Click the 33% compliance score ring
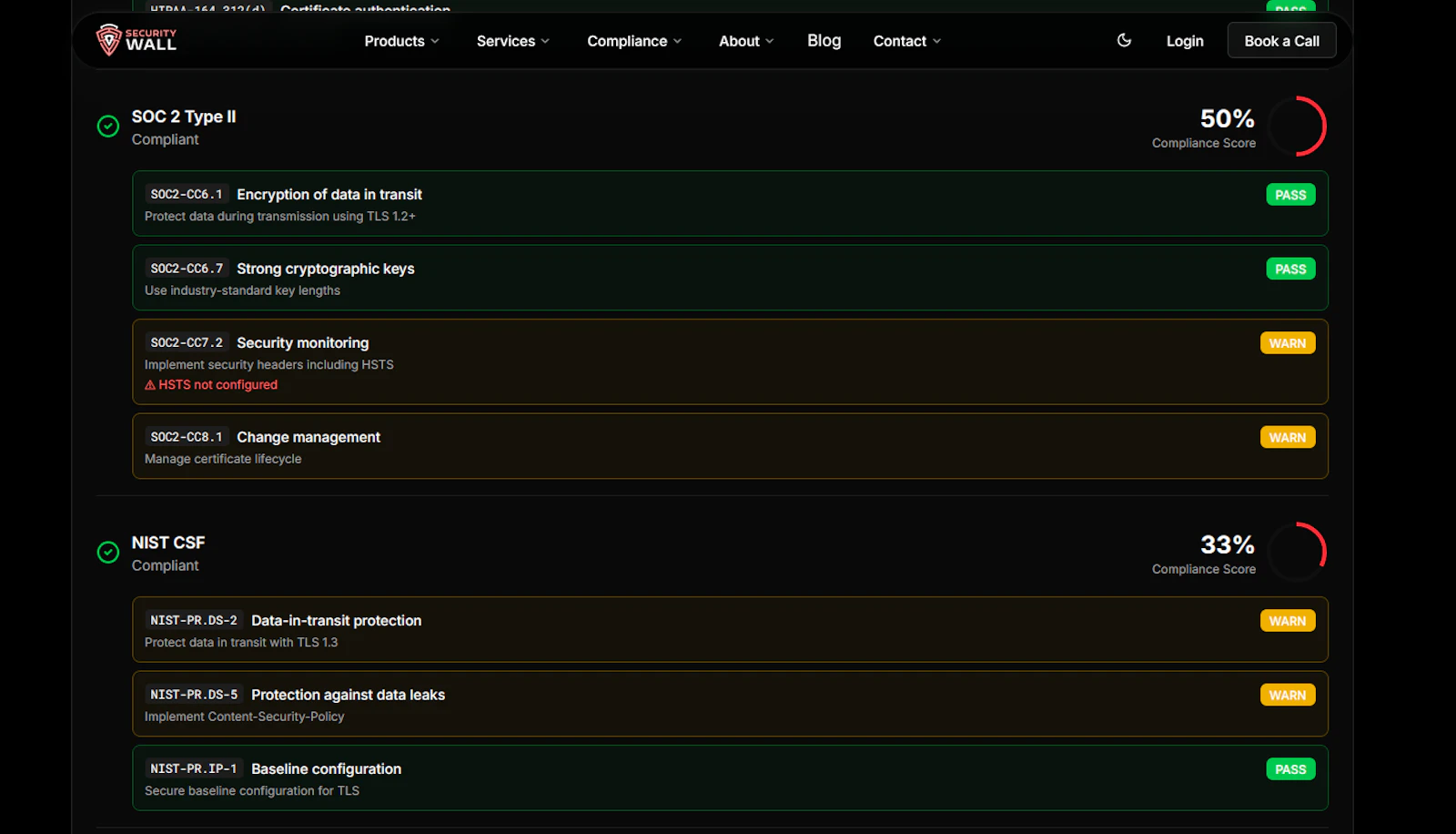 coord(1297,553)
